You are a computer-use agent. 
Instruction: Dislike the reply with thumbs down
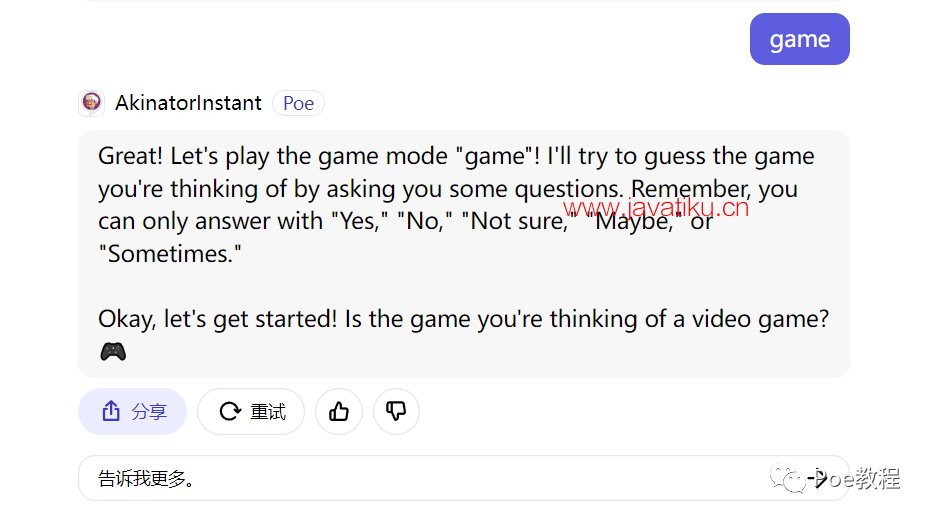pos(396,411)
